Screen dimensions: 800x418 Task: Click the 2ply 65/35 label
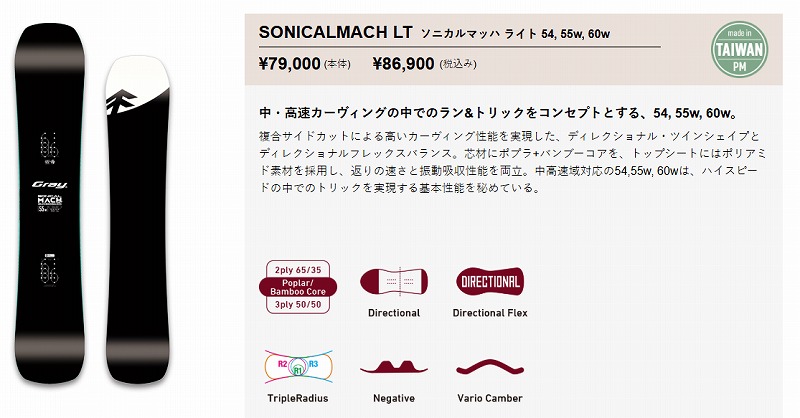pyautogui.click(x=298, y=270)
